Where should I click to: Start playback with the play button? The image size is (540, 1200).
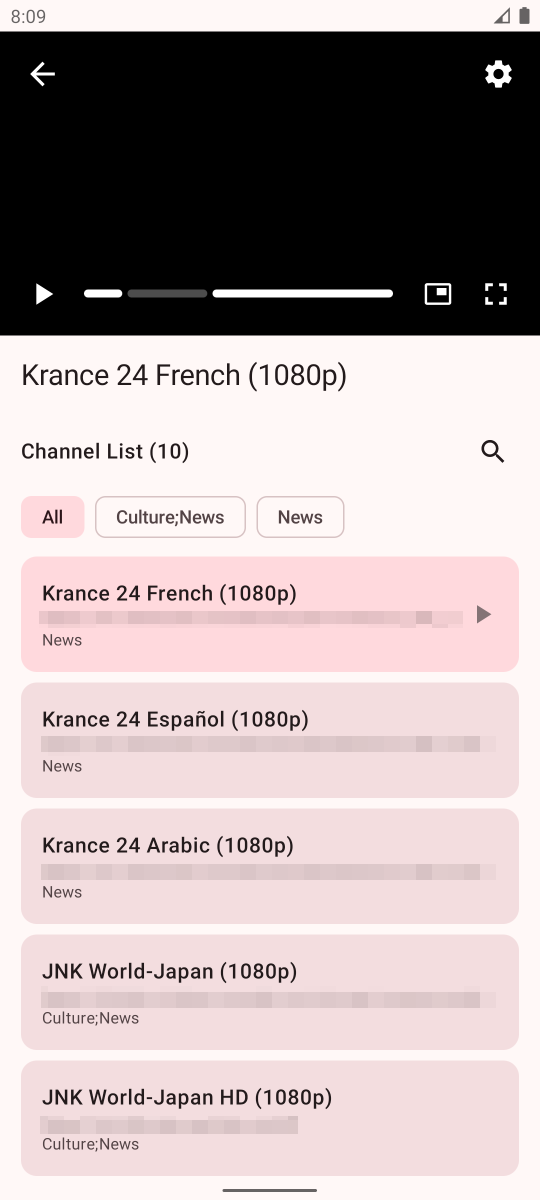coord(43,294)
